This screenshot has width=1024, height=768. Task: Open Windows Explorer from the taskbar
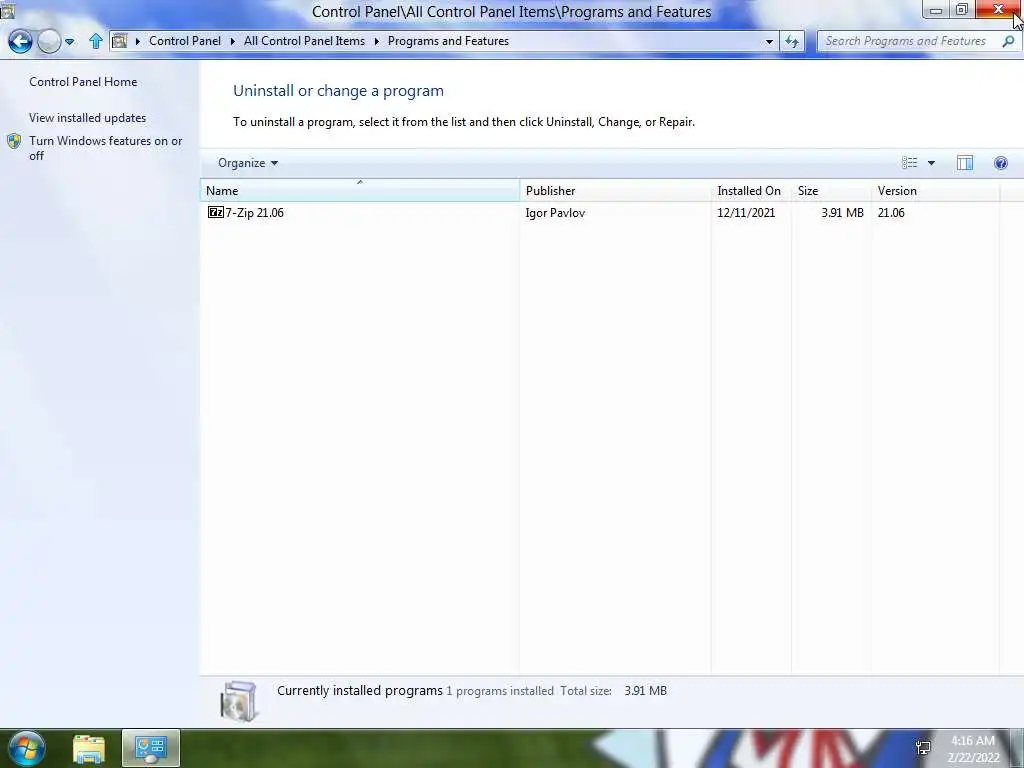click(x=89, y=748)
